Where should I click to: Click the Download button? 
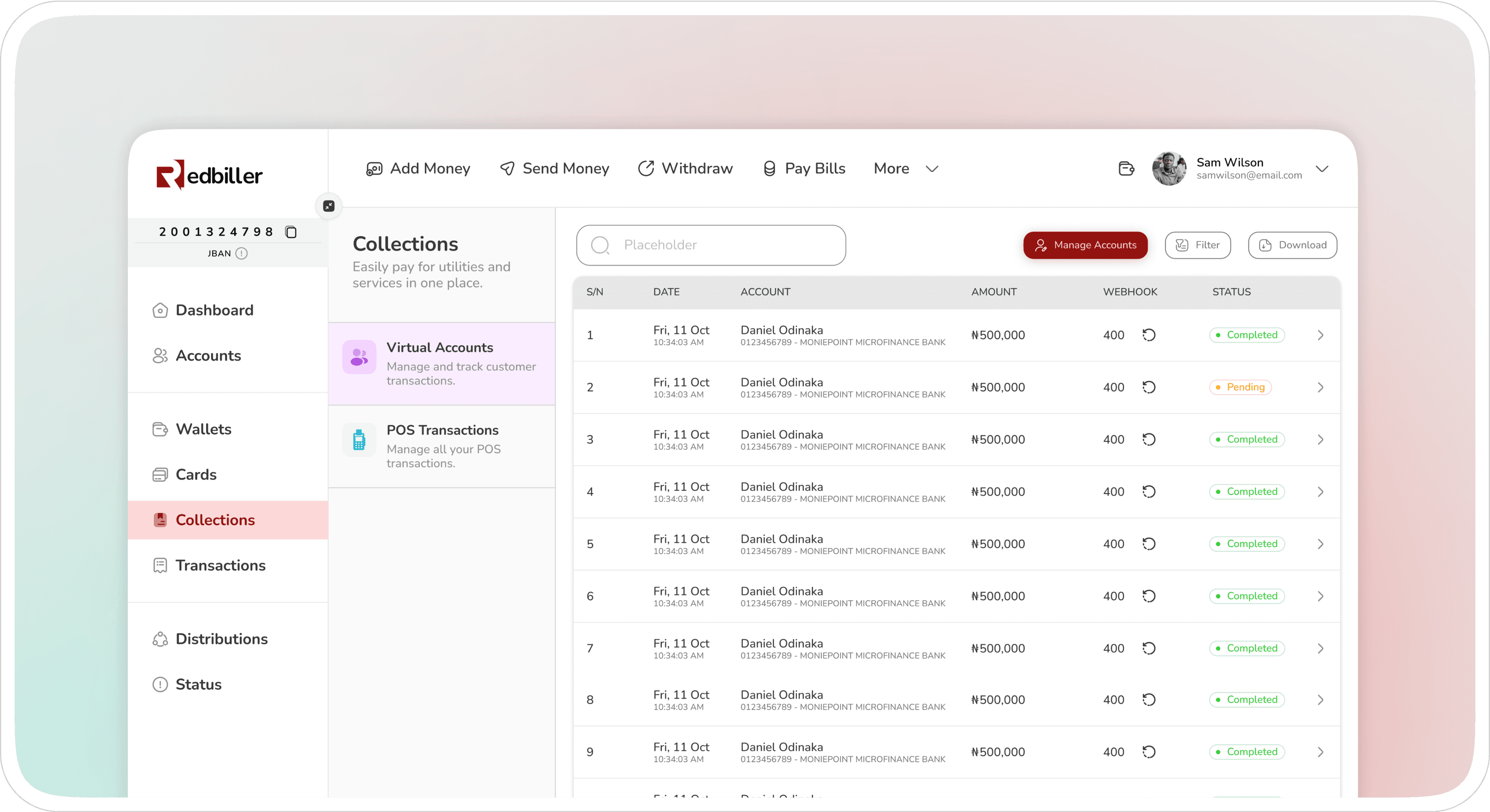point(1294,245)
